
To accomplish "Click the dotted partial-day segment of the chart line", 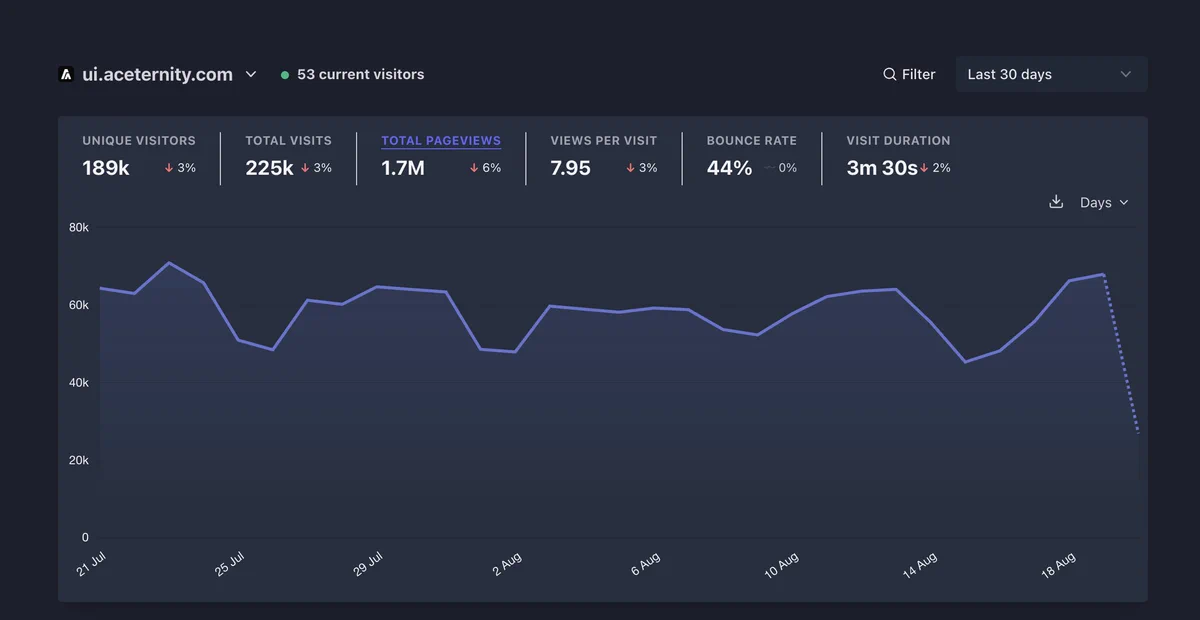I will [x=1121, y=354].
